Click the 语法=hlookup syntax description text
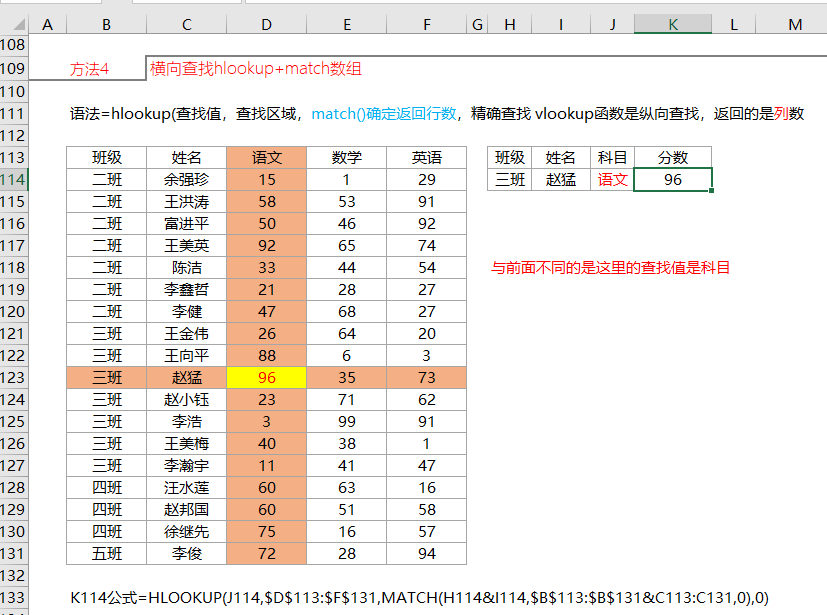Viewport: 827px width, 615px height. (x=437, y=114)
